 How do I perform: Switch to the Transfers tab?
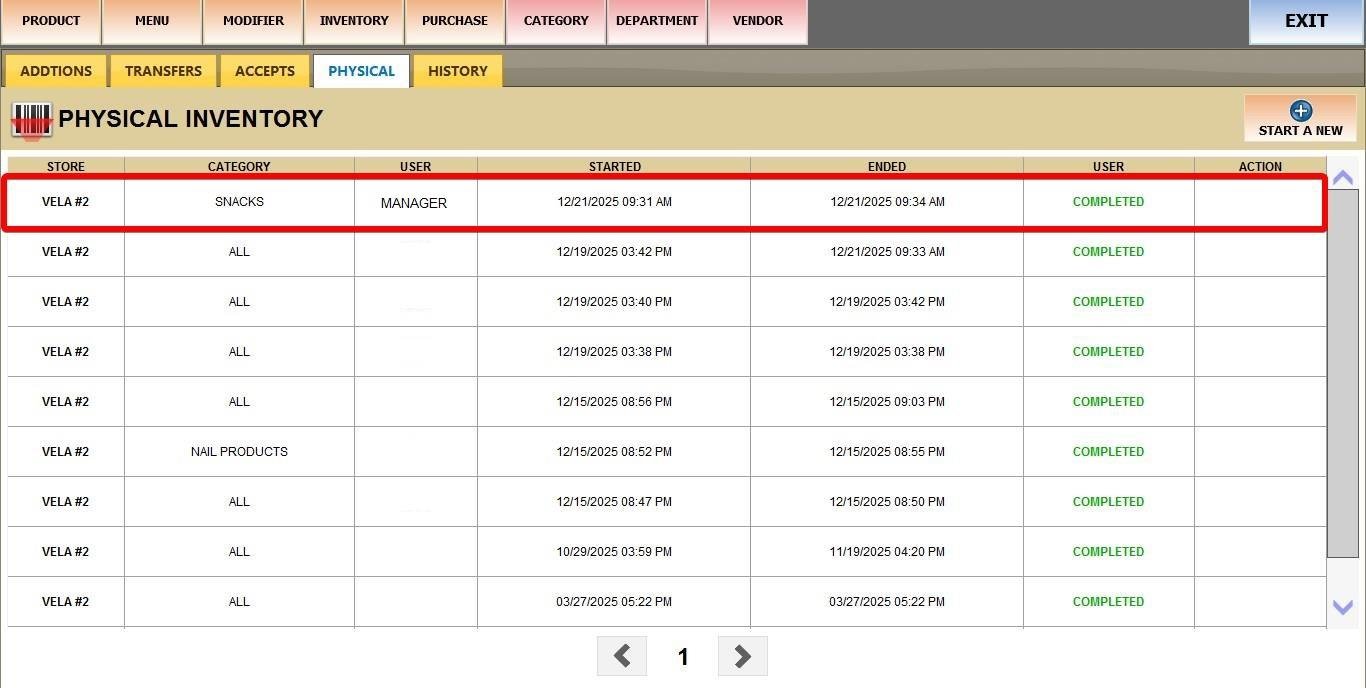tap(163, 71)
